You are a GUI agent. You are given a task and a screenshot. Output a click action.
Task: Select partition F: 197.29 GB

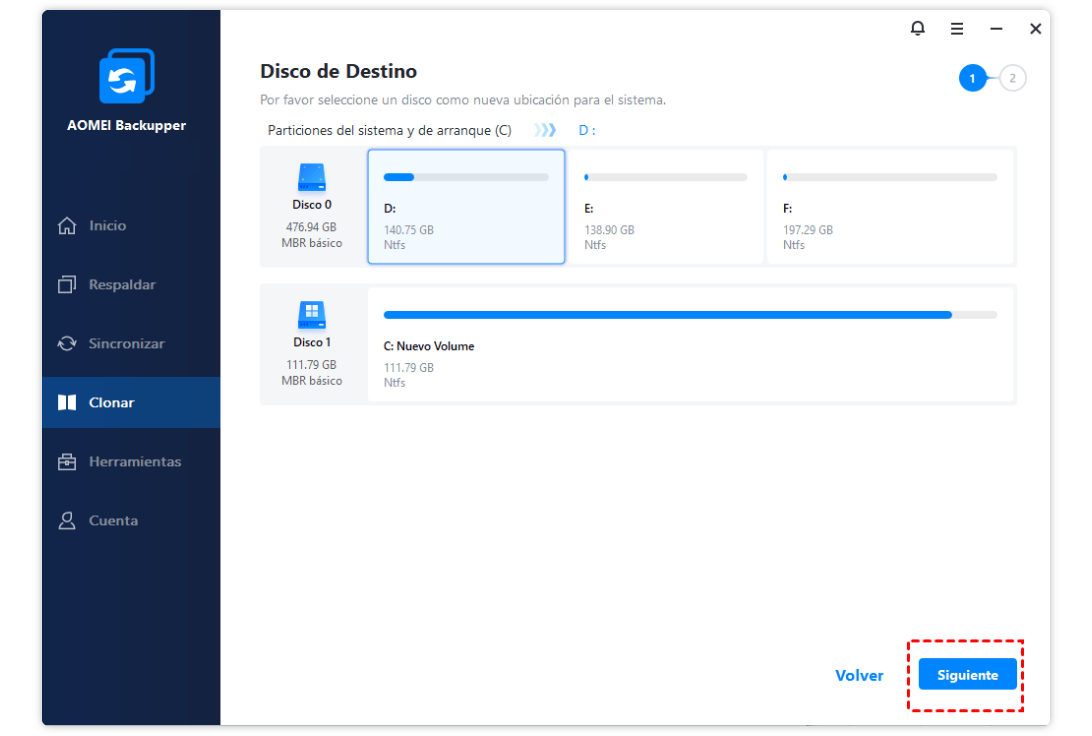(x=890, y=207)
